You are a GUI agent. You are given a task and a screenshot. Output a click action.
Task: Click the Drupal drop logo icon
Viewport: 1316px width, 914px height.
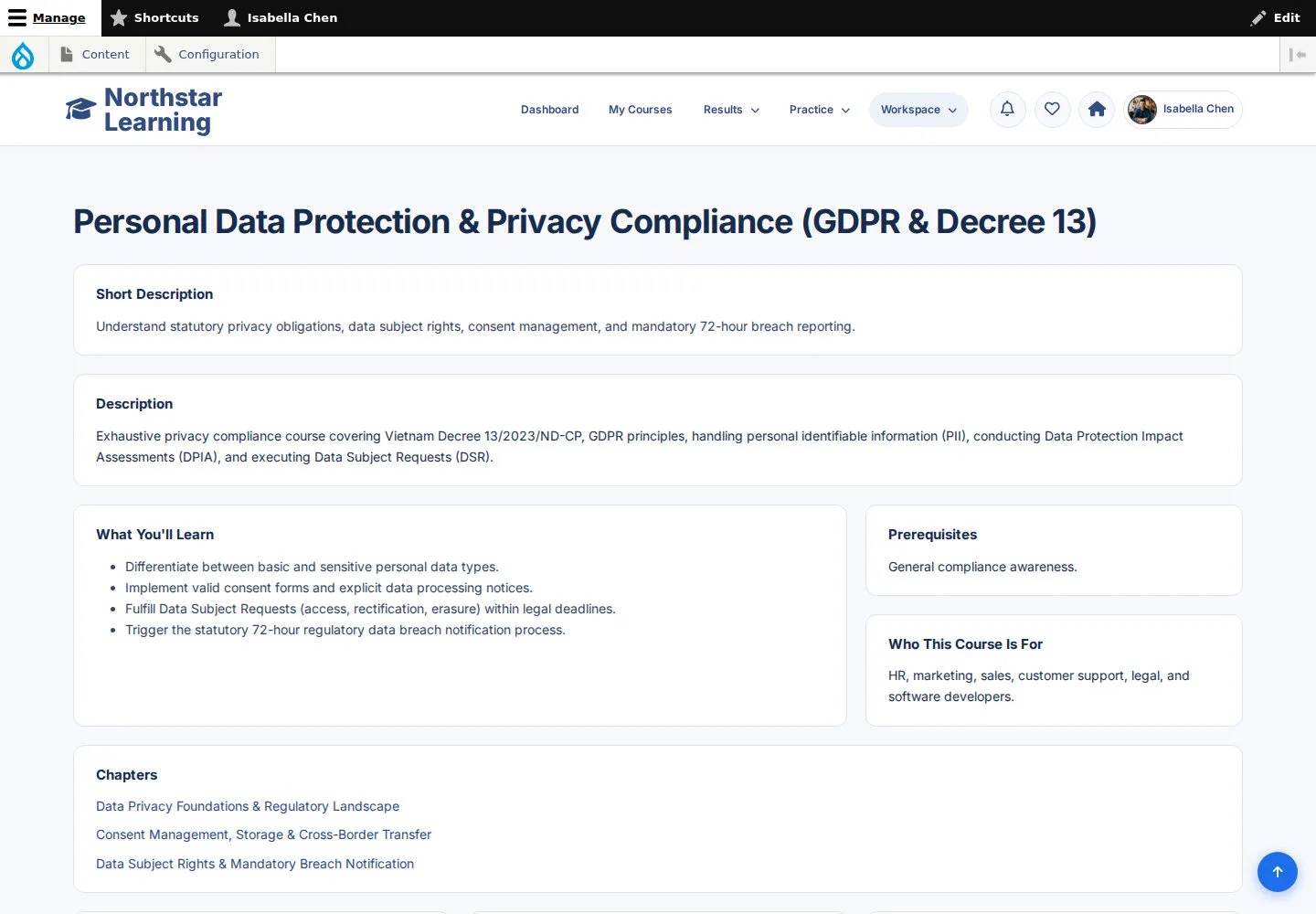tap(23, 55)
